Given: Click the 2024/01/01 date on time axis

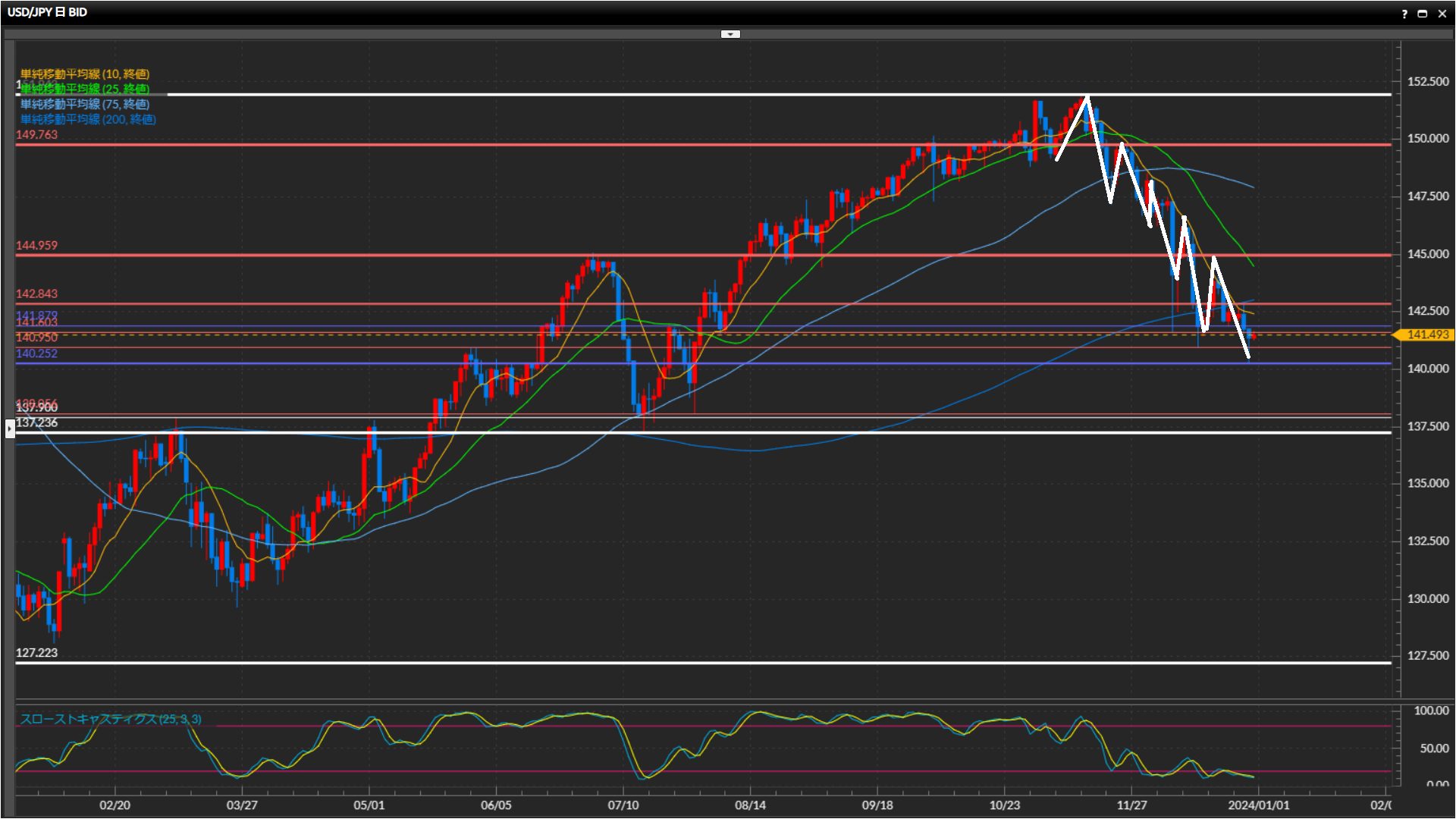Looking at the screenshot, I should click(x=1259, y=805).
